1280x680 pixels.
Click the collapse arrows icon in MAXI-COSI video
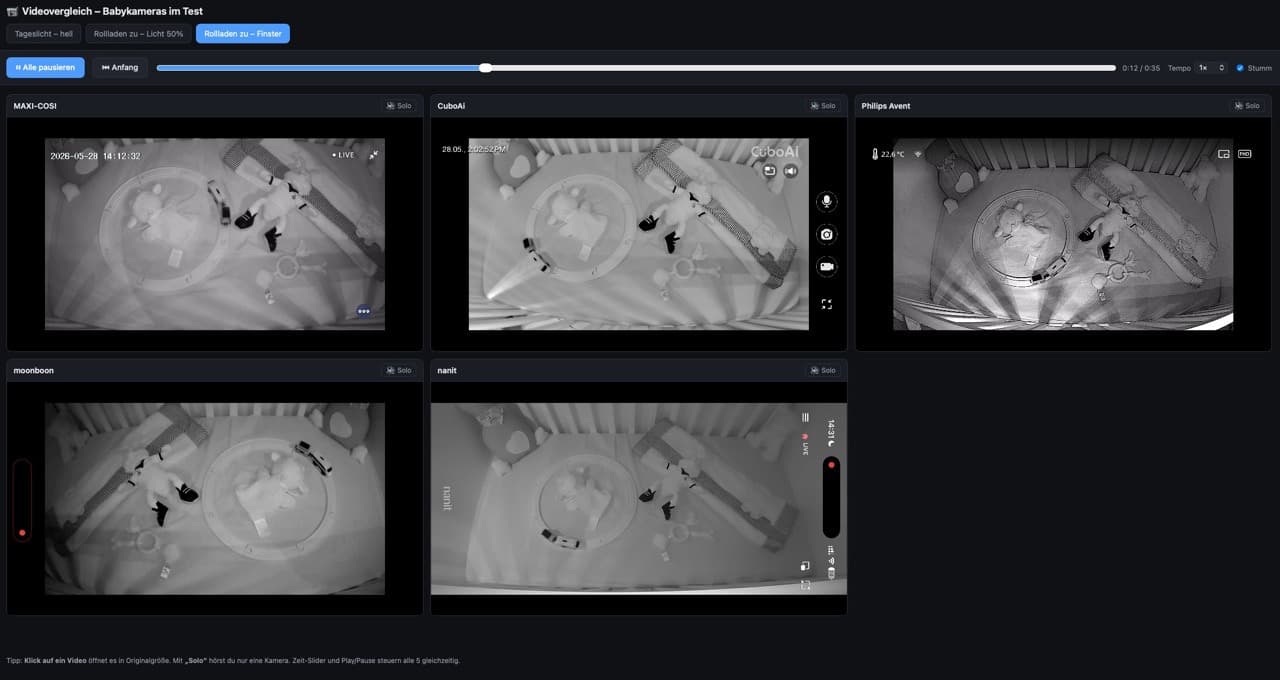click(x=373, y=155)
